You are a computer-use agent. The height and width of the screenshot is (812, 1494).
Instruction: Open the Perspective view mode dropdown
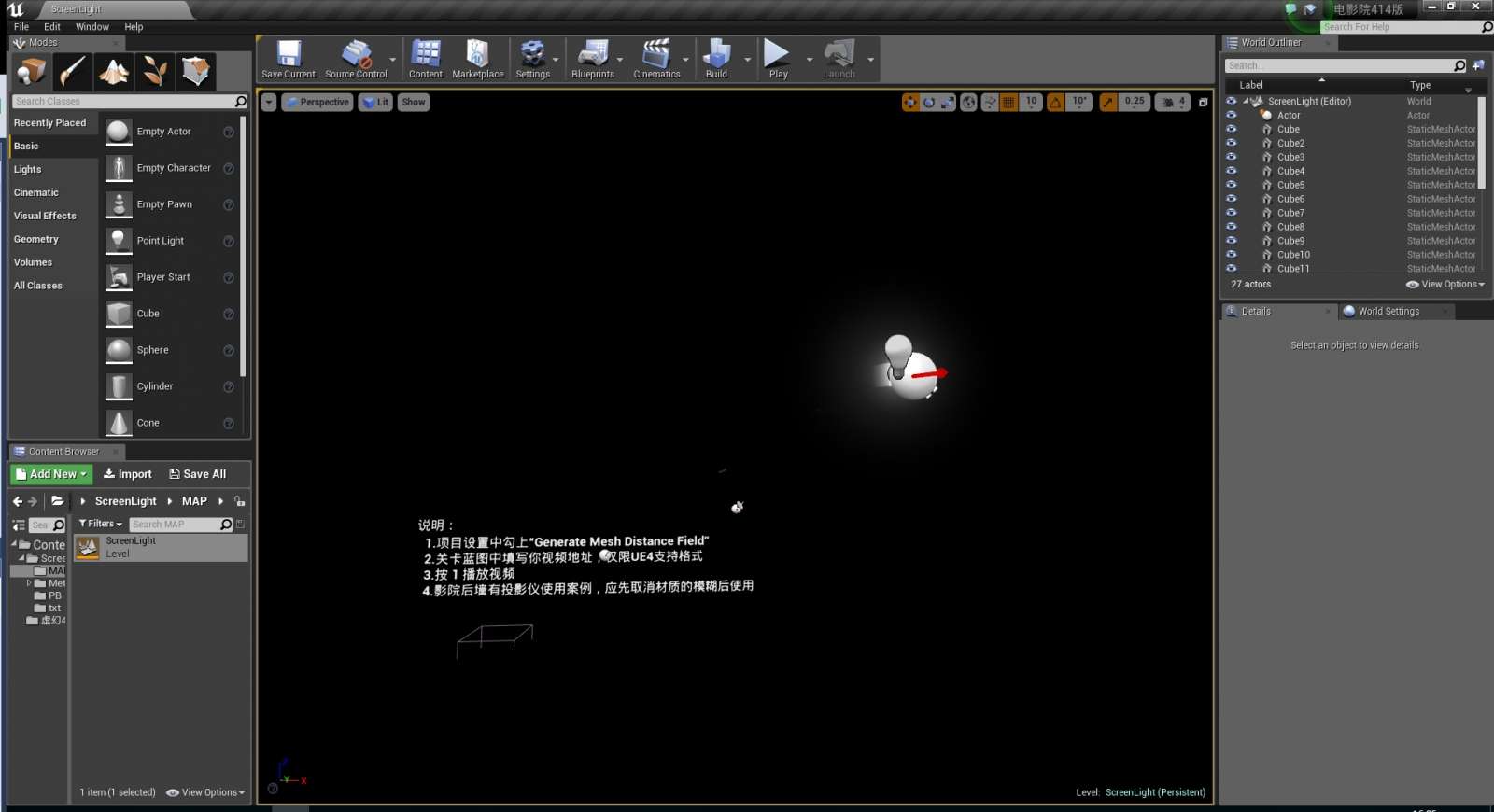[317, 103]
